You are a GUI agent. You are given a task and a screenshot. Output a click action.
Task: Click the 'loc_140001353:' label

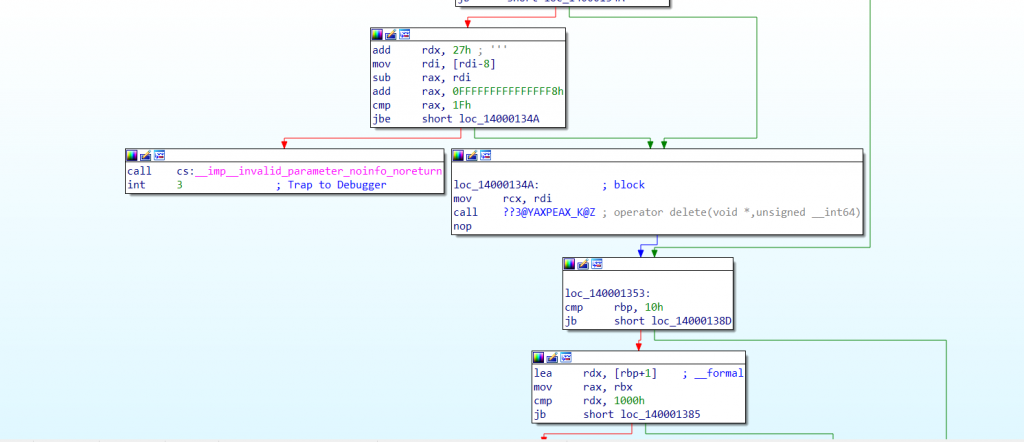[x=607, y=293]
